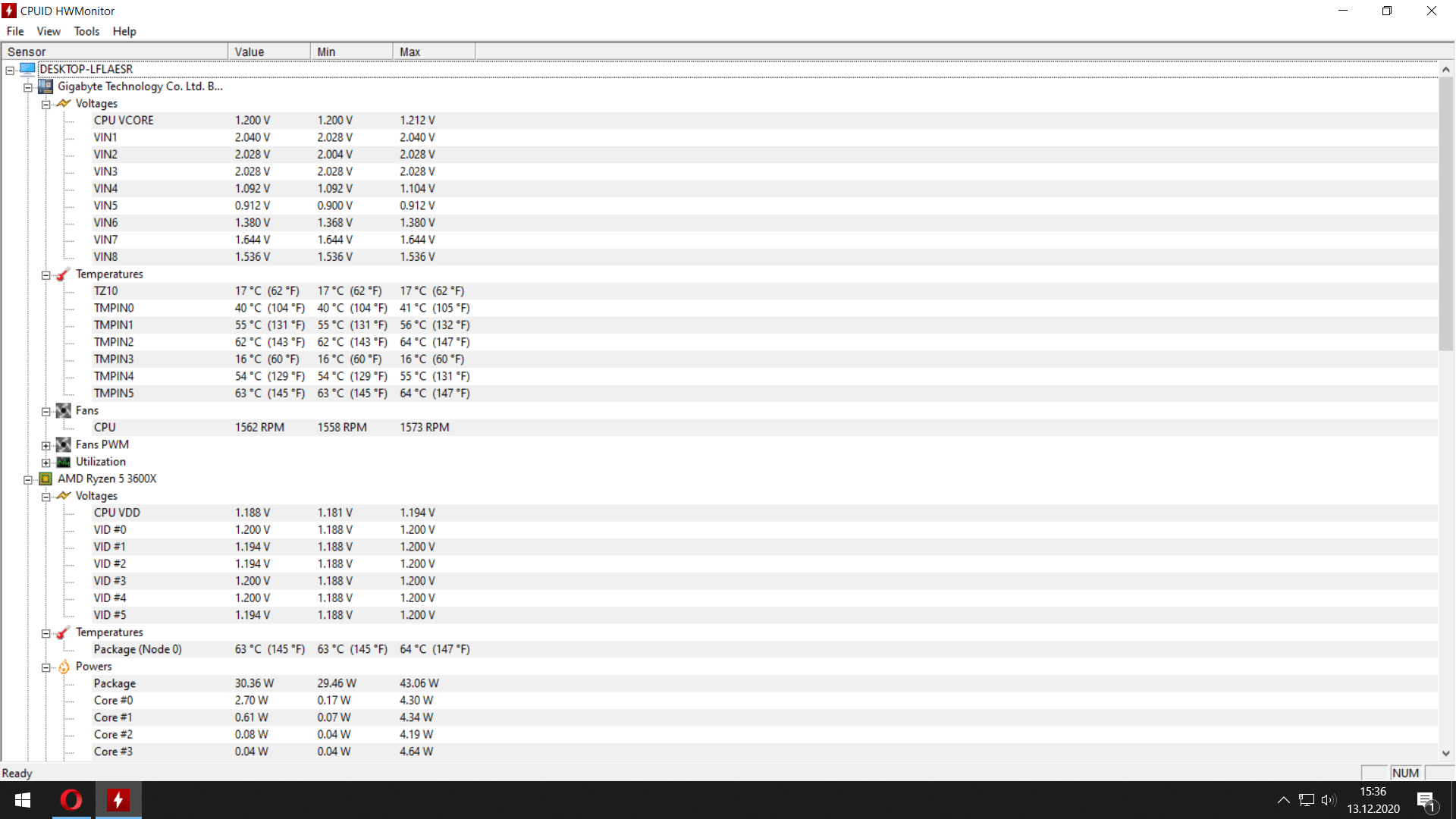Open the Tools menu
The image size is (1456, 819).
coord(86,31)
